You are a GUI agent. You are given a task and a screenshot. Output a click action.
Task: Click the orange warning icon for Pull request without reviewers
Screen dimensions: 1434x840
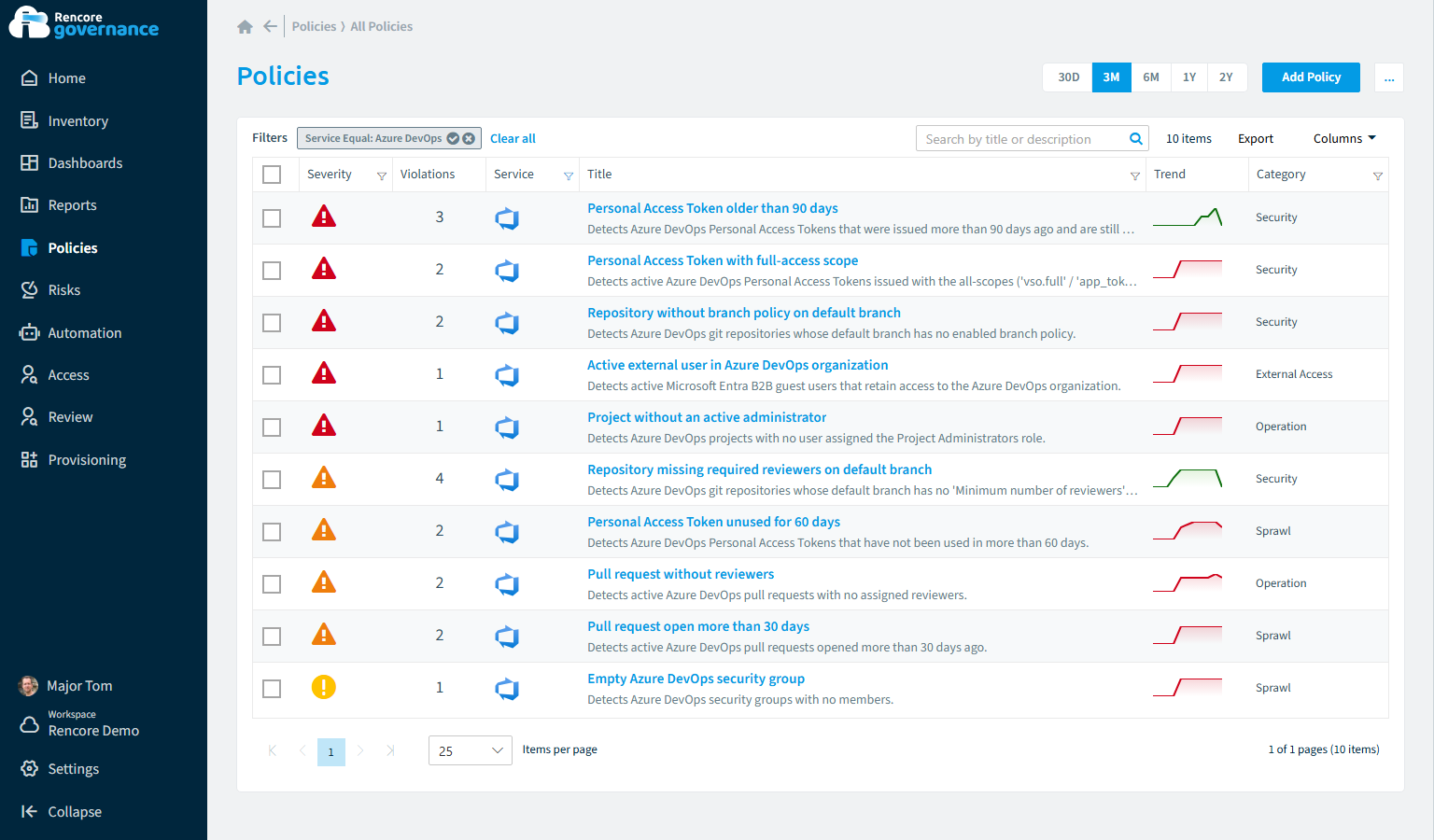(x=323, y=582)
